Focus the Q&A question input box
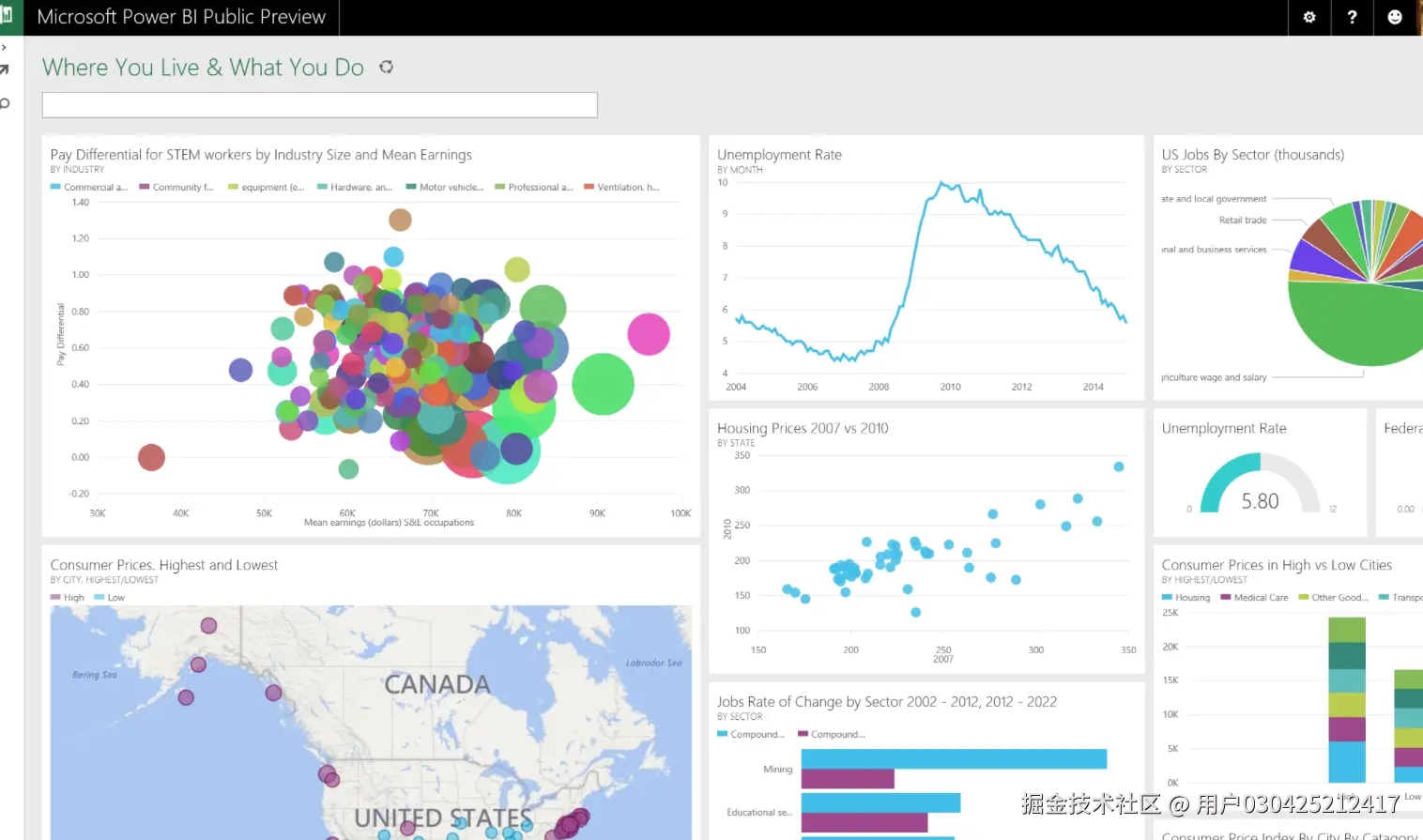Screen dimensions: 1423x840 click(320, 105)
